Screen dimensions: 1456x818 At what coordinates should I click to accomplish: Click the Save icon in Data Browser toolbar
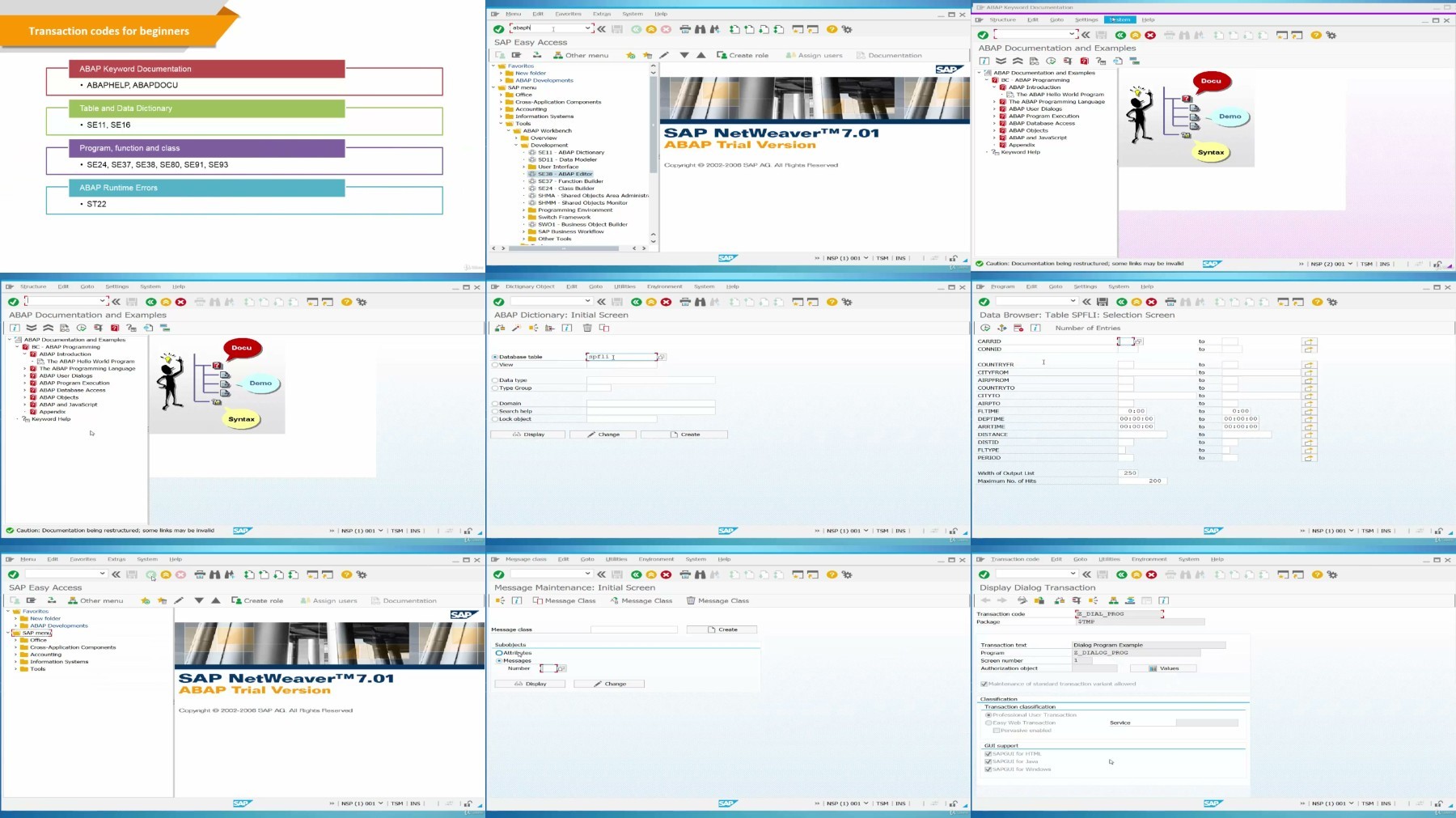[x=1103, y=302]
